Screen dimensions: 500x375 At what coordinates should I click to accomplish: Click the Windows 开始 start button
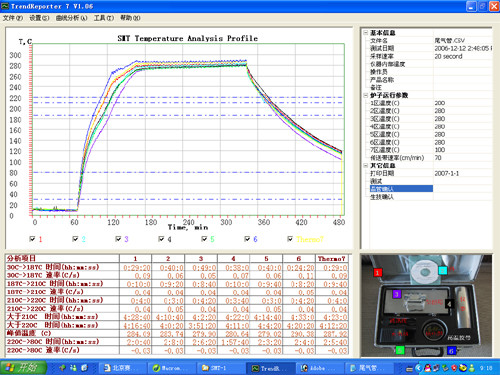tap(23, 367)
